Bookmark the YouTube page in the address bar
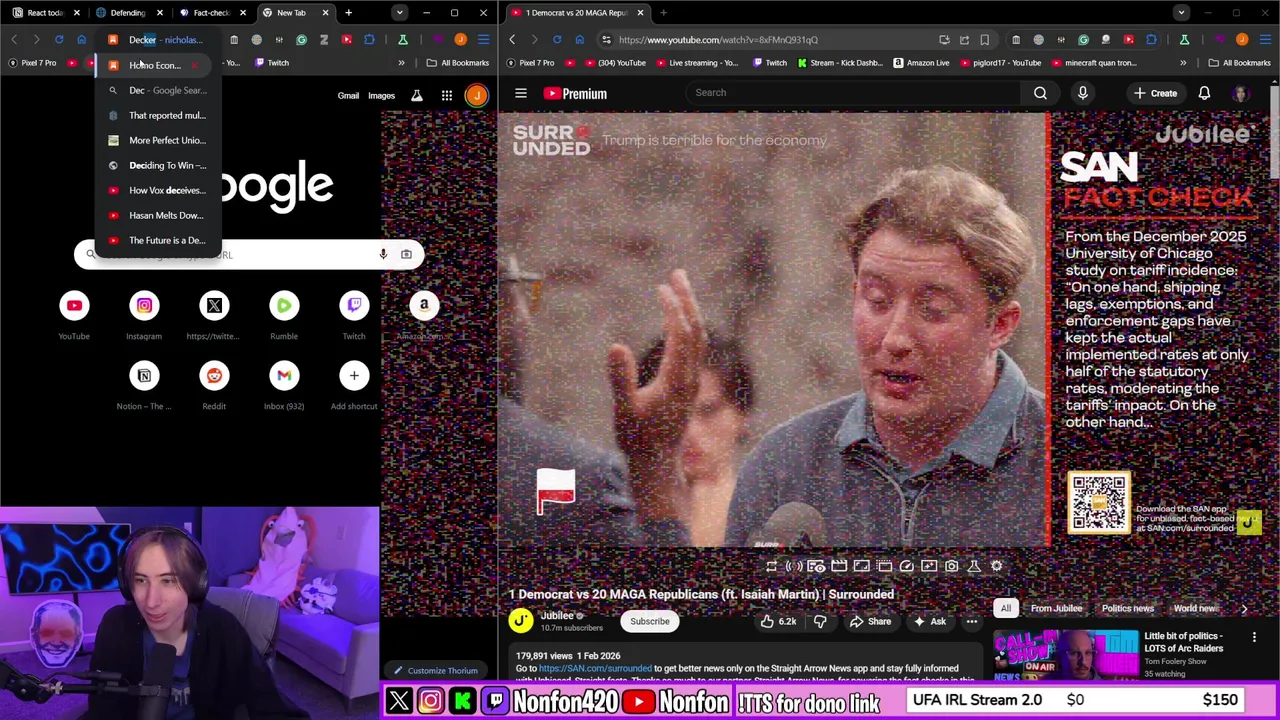 984,40
